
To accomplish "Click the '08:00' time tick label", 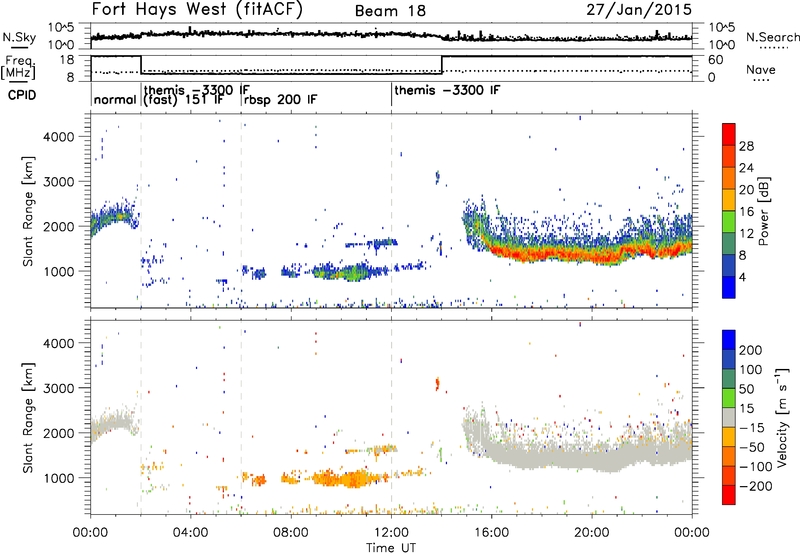I will 291,532.
